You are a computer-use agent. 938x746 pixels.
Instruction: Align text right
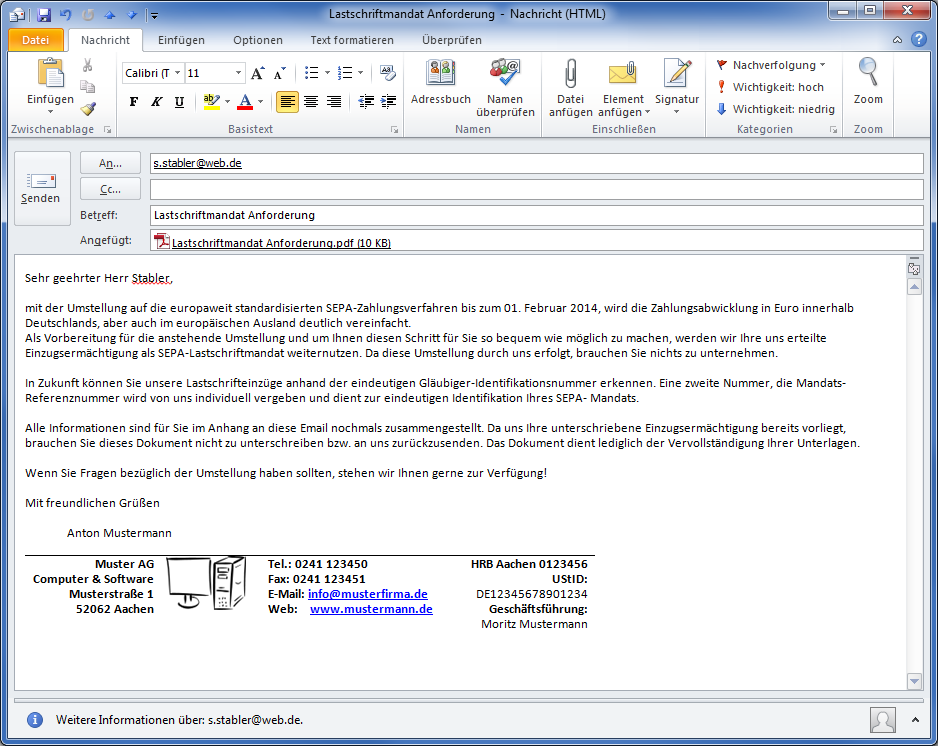[x=334, y=102]
